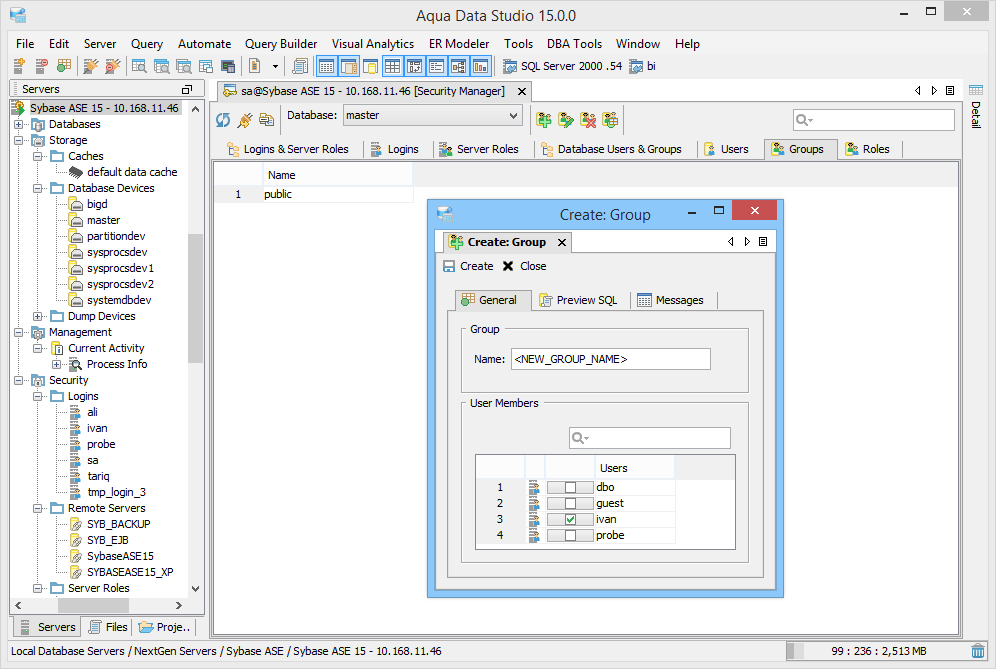
Task: Refresh the Security Manager view
Action: (223, 119)
